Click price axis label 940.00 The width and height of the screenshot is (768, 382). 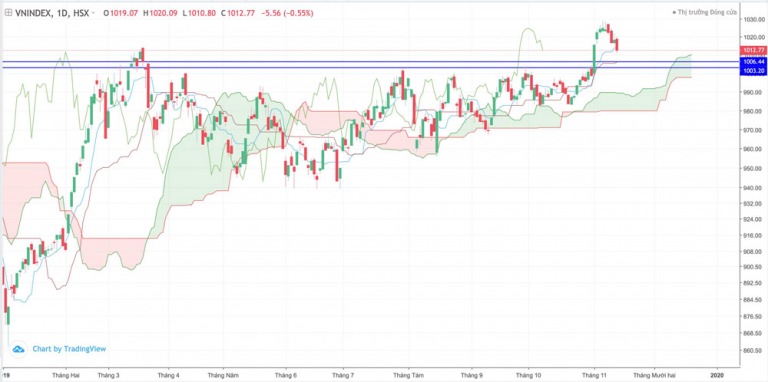coord(754,188)
